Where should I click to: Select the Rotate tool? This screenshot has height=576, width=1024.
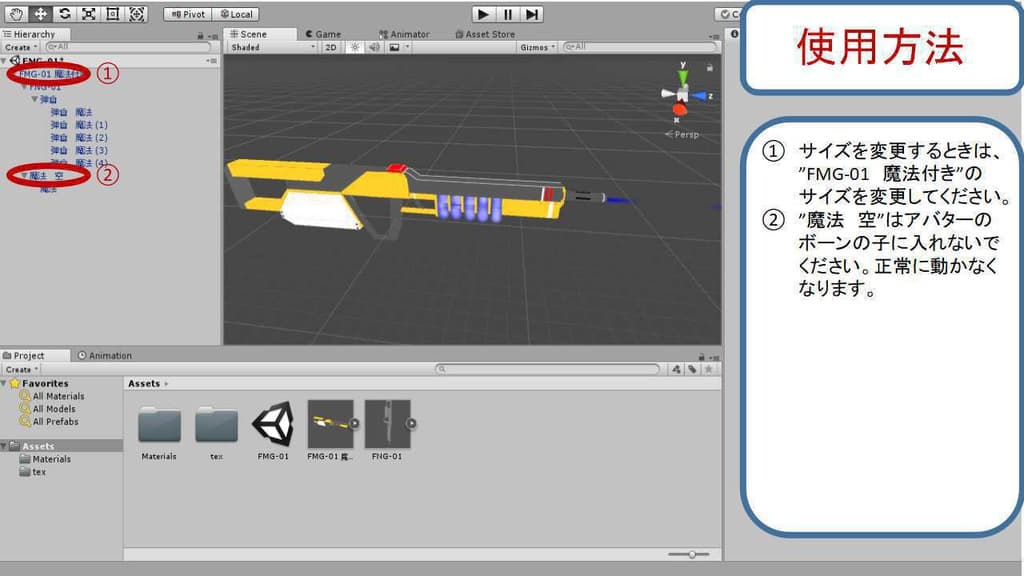[x=65, y=14]
